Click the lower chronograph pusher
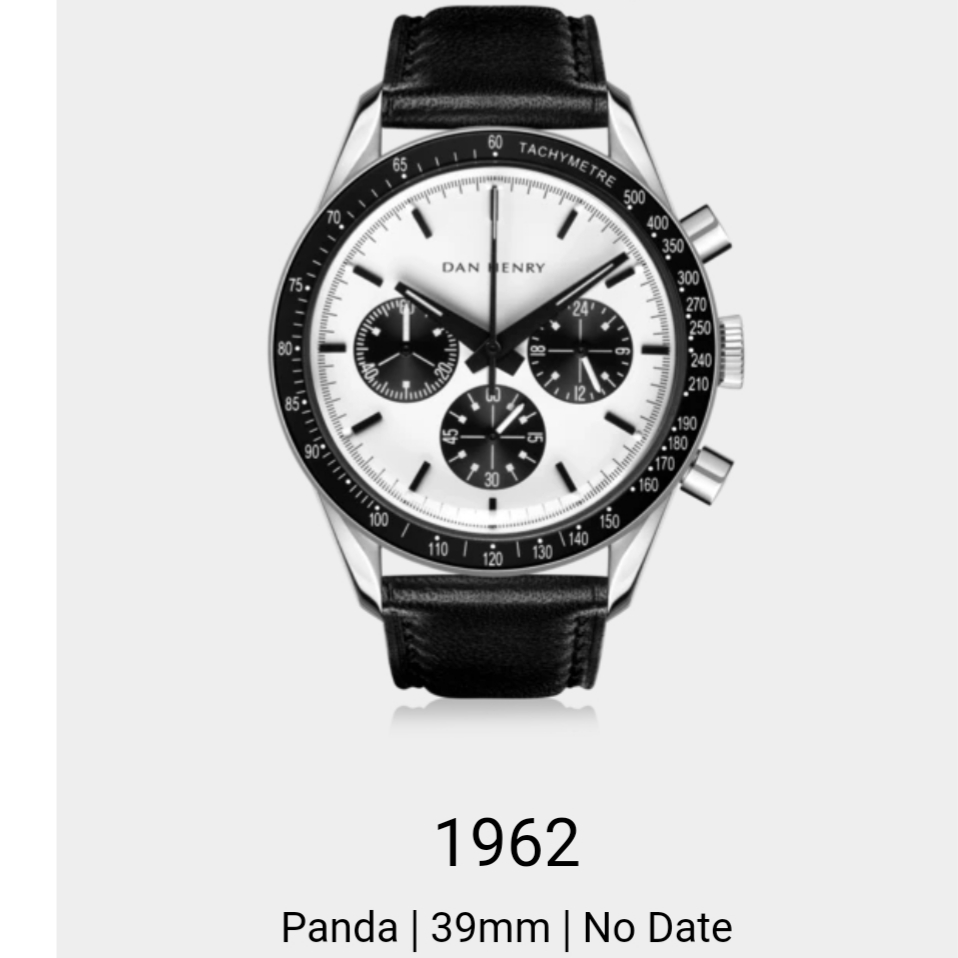Viewport: 958px width, 958px height. pos(708,472)
